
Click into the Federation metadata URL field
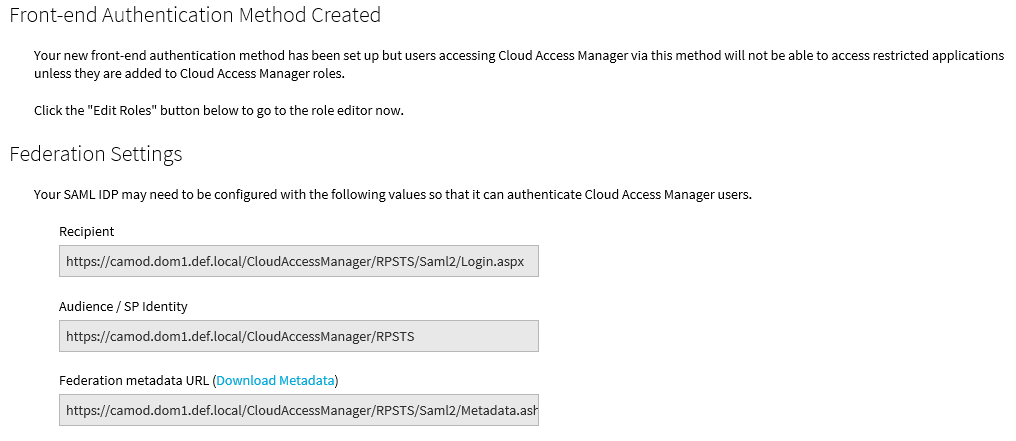tap(299, 410)
